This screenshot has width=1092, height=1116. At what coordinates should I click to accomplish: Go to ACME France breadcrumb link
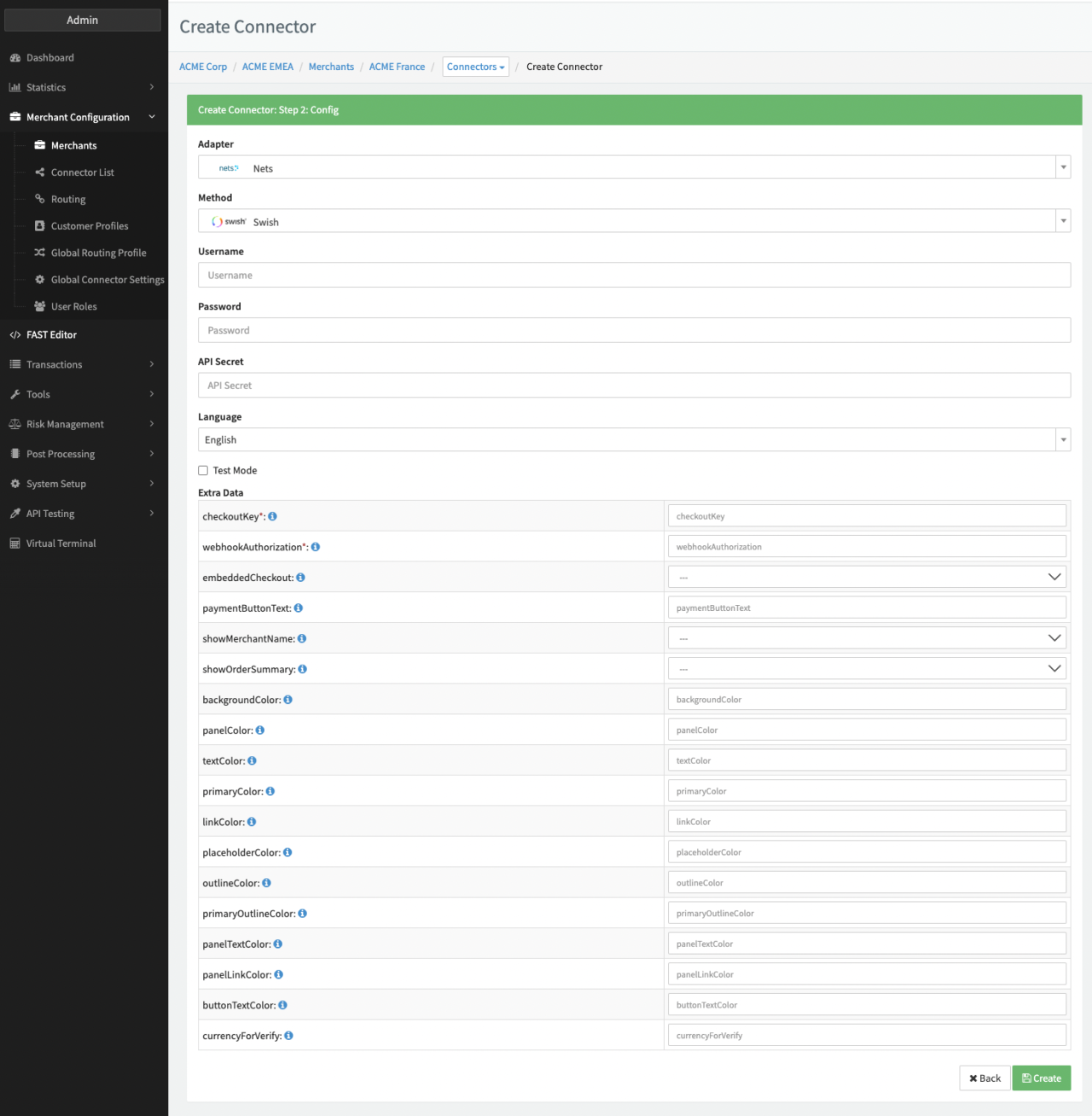397,67
